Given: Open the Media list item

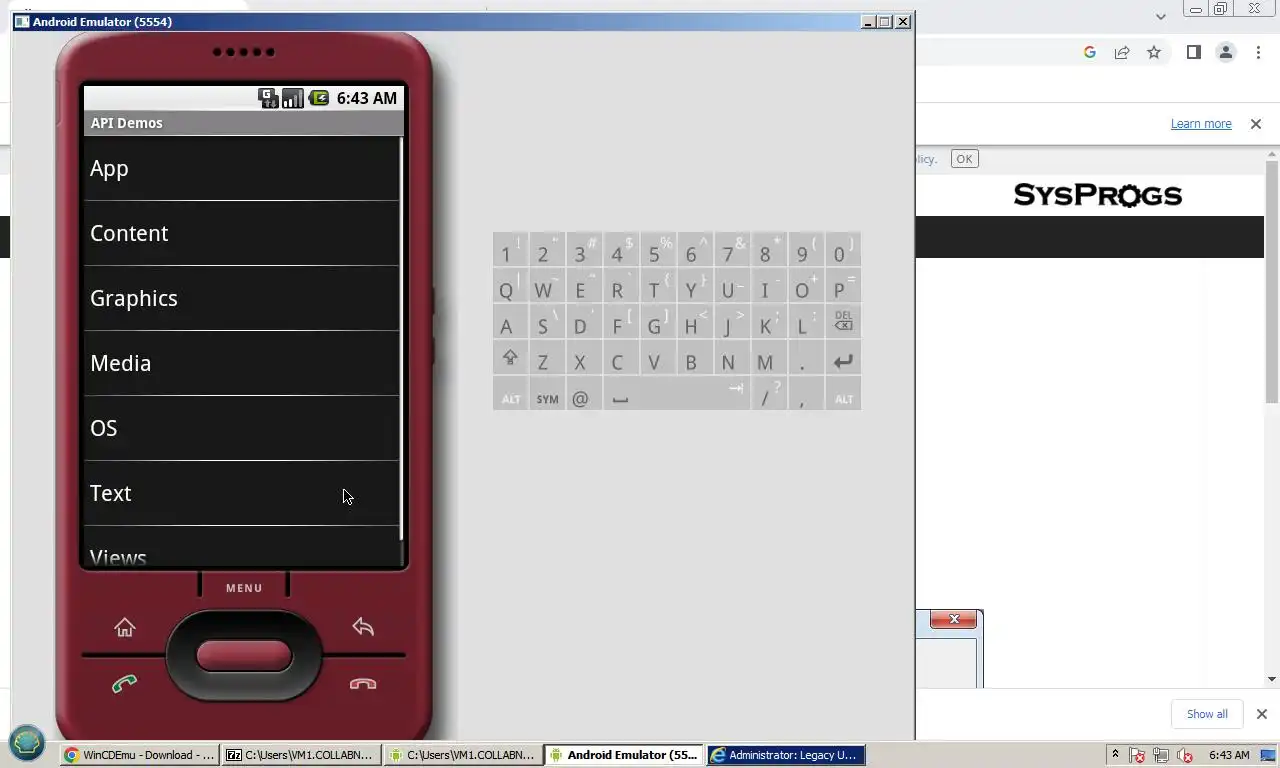Looking at the screenshot, I should 241,363.
